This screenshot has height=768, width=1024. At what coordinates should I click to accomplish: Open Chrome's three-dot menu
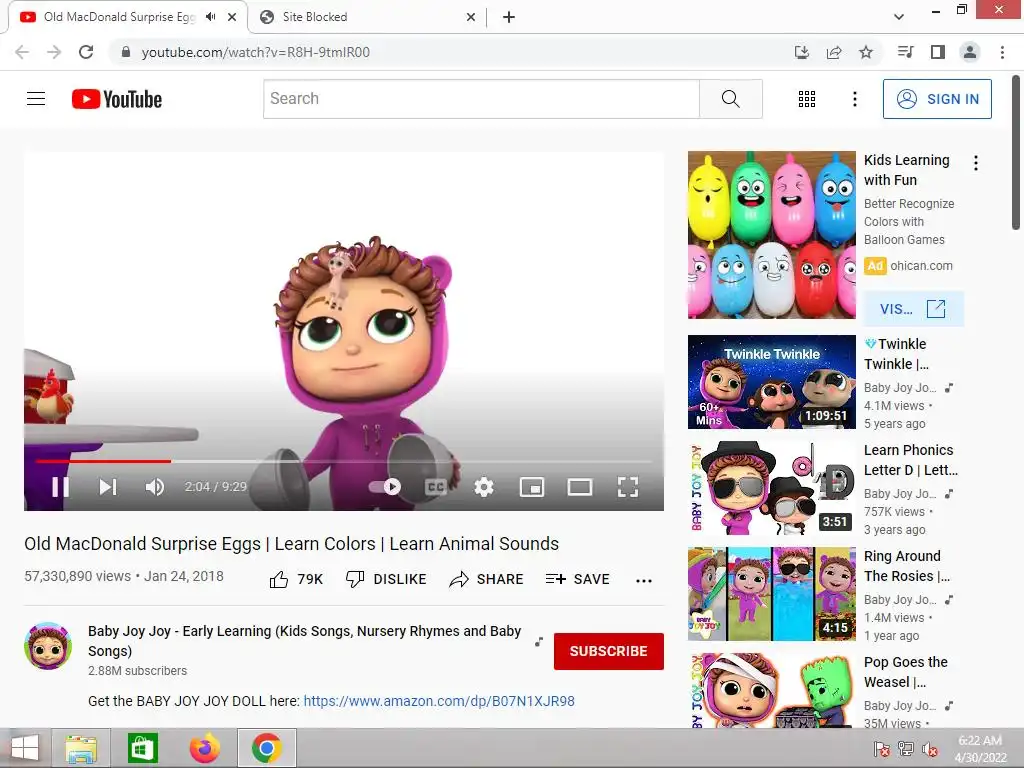(x=1002, y=52)
